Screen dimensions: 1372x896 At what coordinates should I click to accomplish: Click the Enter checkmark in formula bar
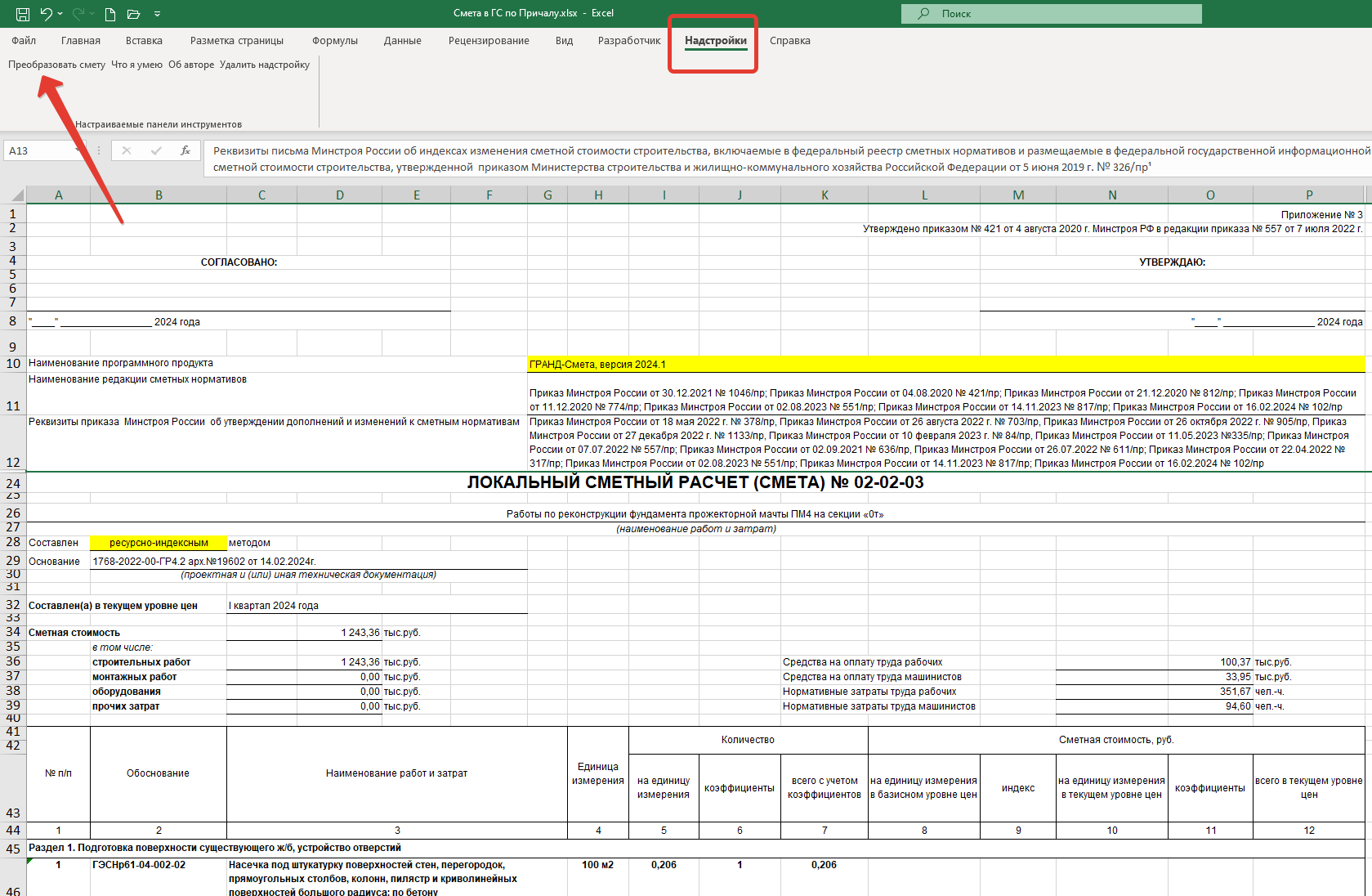[x=156, y=150]
